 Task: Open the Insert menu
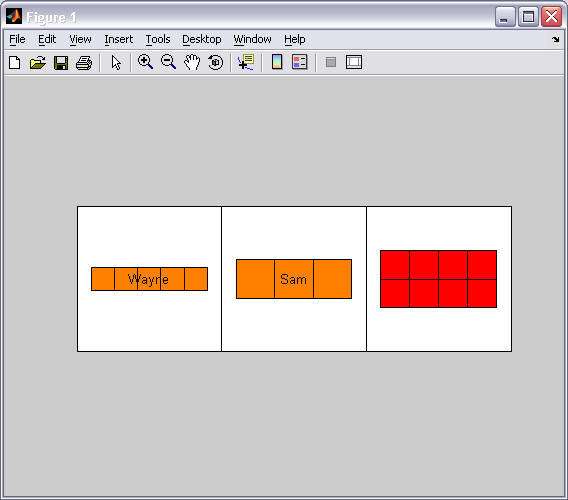[118, 39]
